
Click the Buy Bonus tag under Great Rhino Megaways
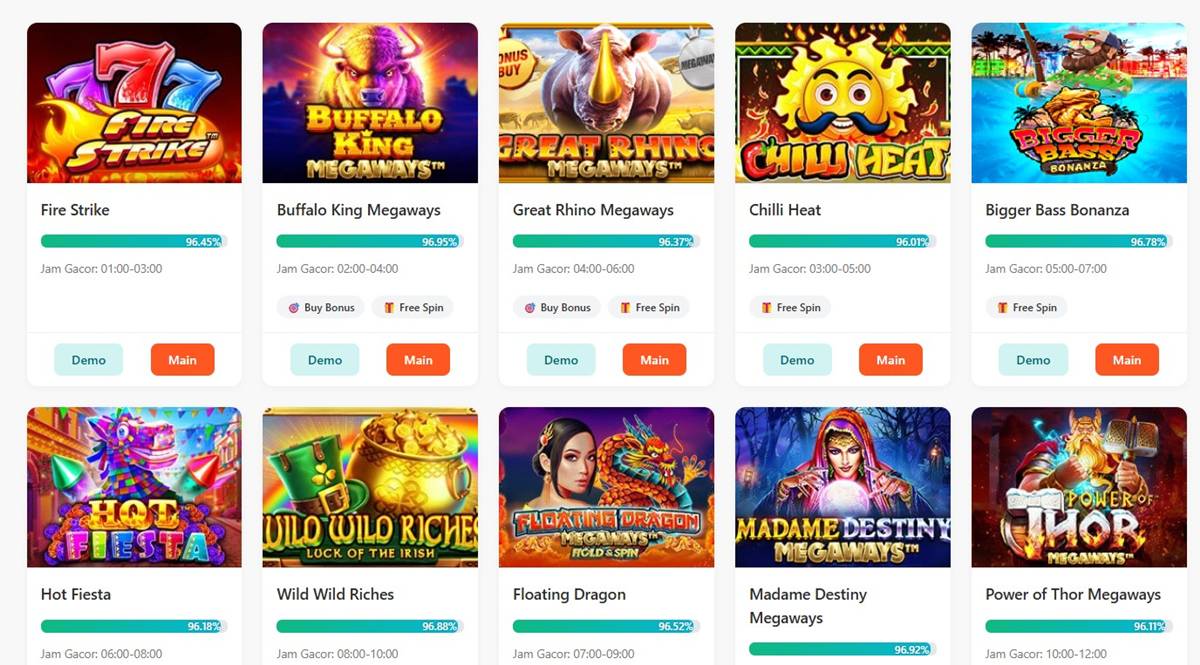click(558, 308)
